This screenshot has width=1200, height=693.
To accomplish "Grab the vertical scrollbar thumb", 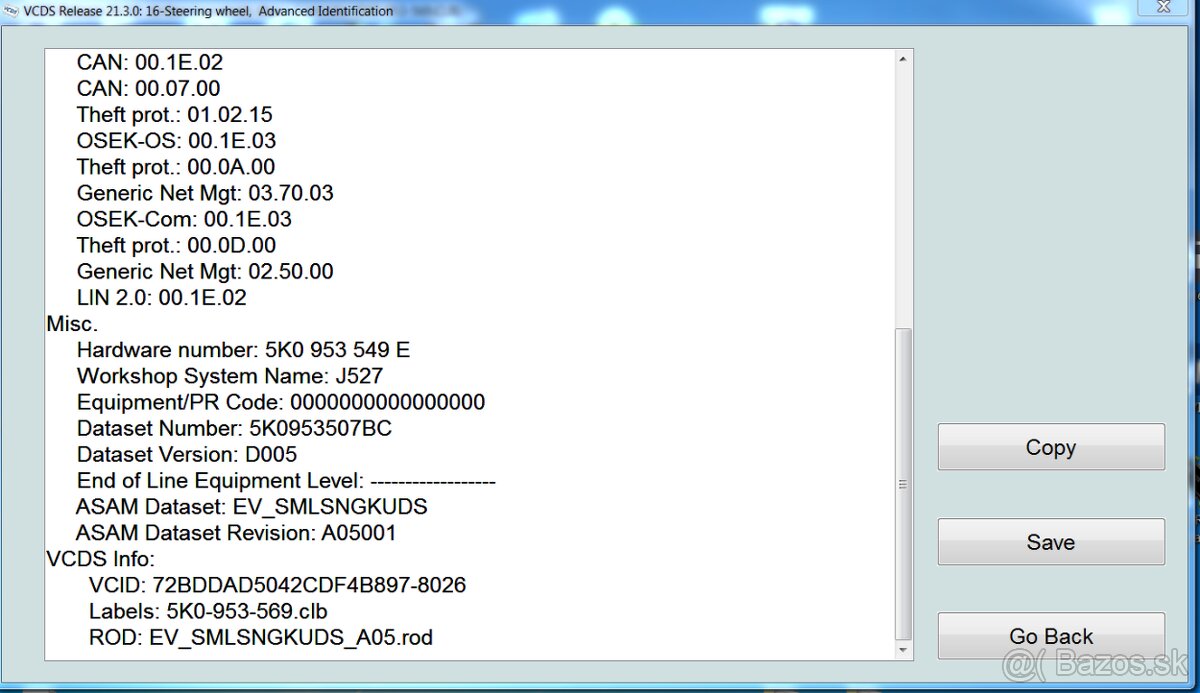I will click(x=903, y=484).
